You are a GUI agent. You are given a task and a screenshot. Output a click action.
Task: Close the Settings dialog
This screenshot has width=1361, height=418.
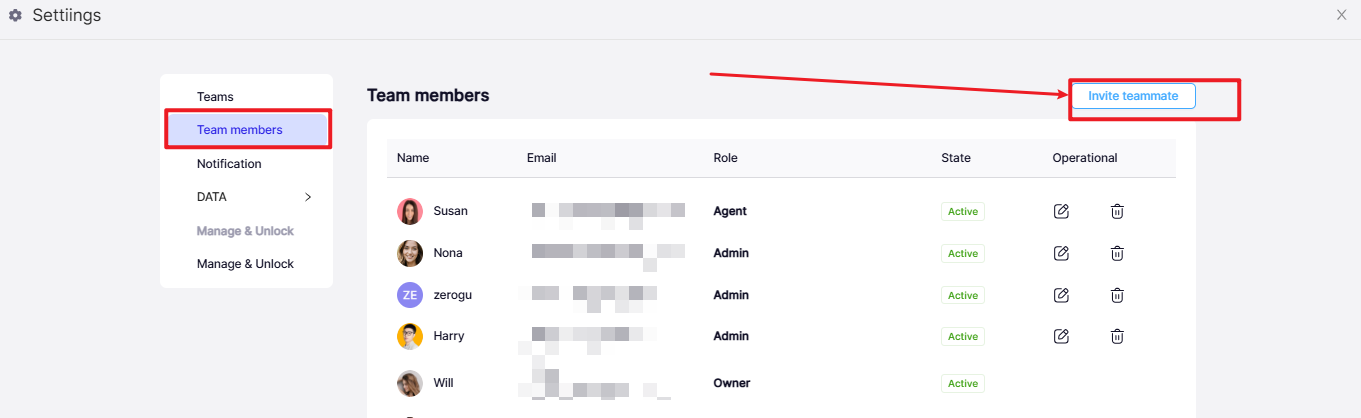click(x=1342, y=15)
